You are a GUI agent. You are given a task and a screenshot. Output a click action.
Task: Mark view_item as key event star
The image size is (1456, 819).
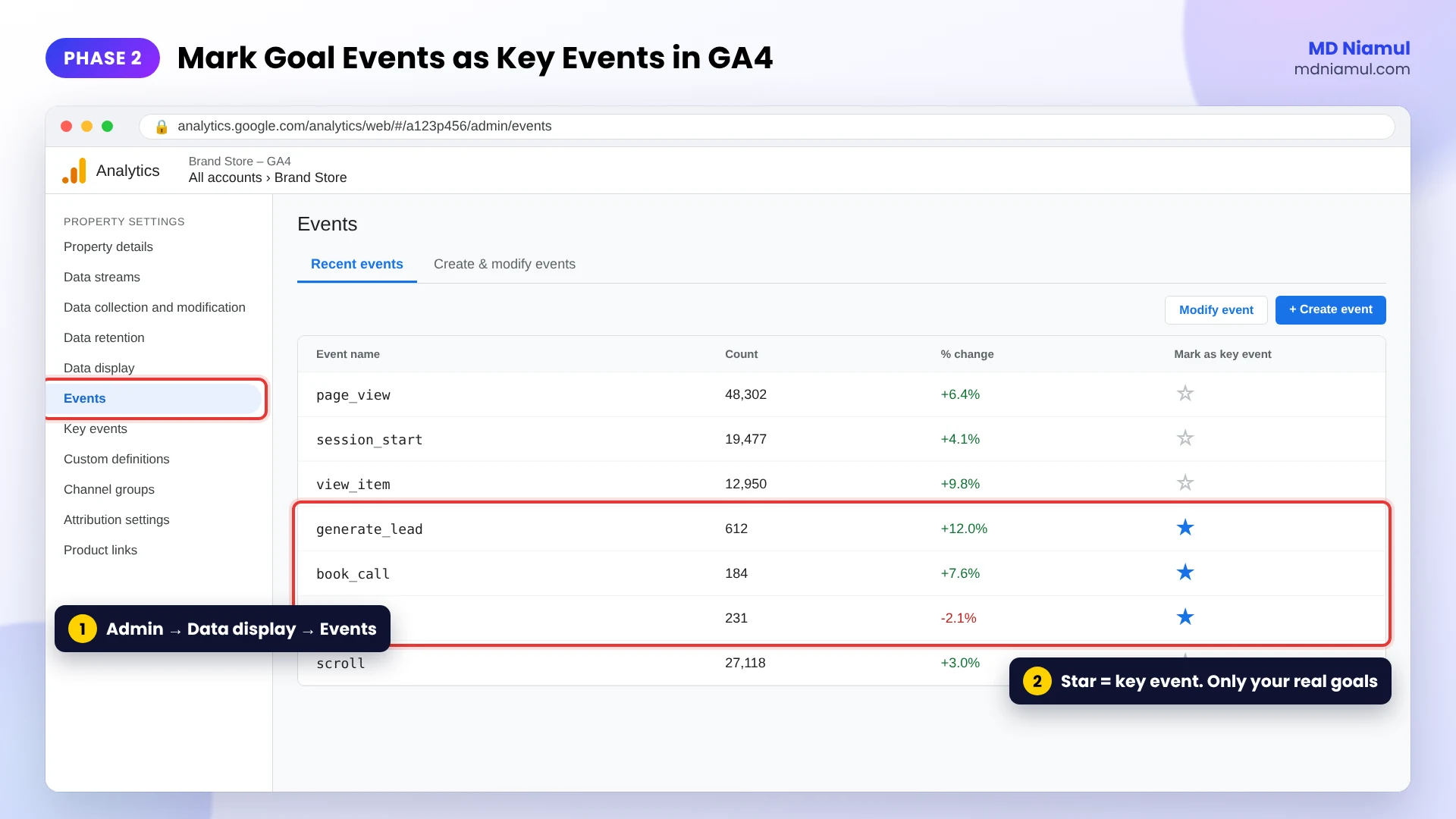(x=1185, y=483)
